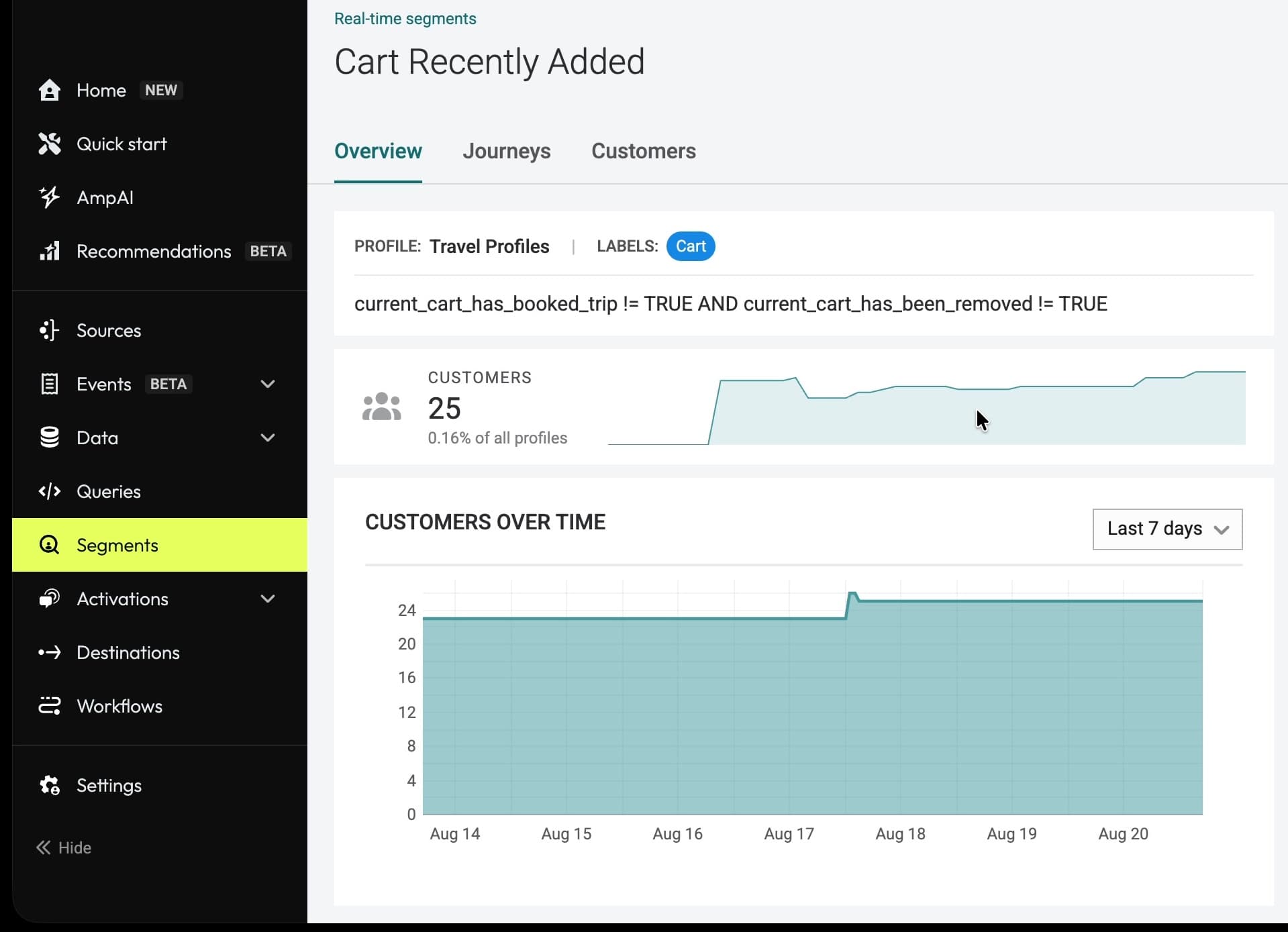Open Destinations in the sidebar
This screenshot has height=932, width=1288.
coord(160,652)
